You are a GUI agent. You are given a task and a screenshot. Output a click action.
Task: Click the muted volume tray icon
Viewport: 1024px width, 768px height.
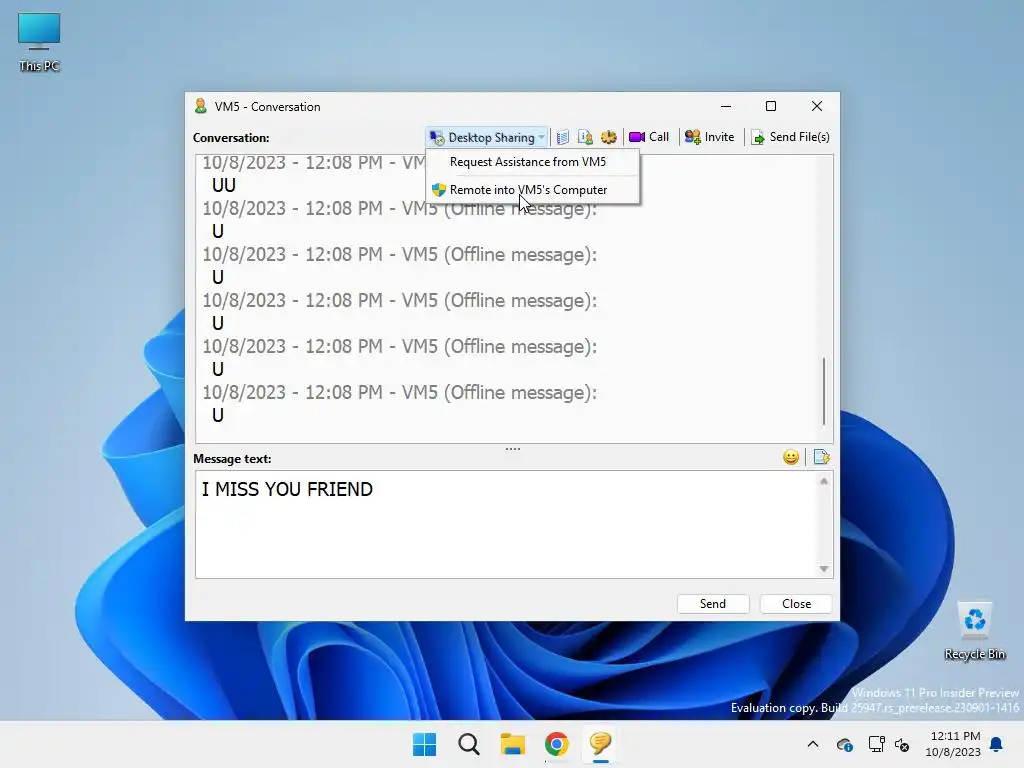(902, 744)
